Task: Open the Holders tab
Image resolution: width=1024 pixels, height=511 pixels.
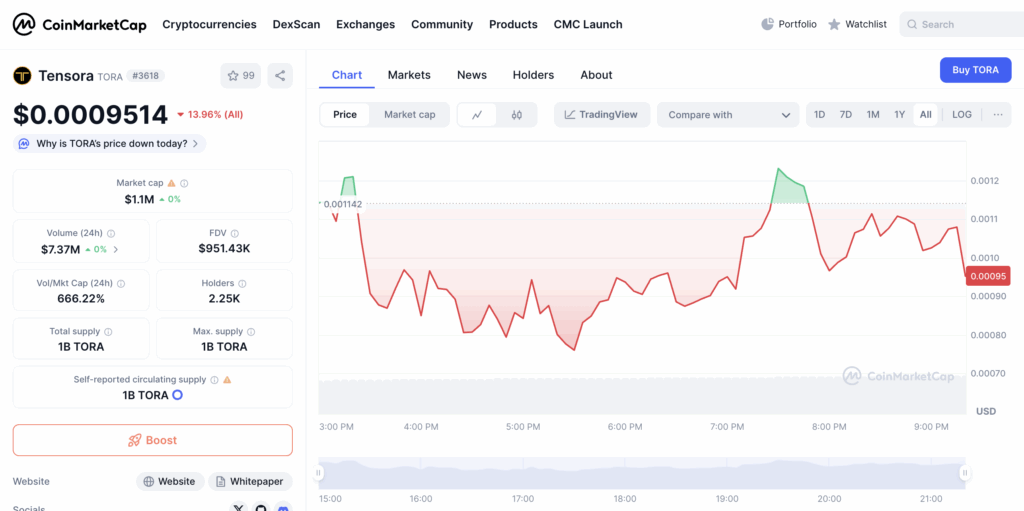Action: (533, 75)
